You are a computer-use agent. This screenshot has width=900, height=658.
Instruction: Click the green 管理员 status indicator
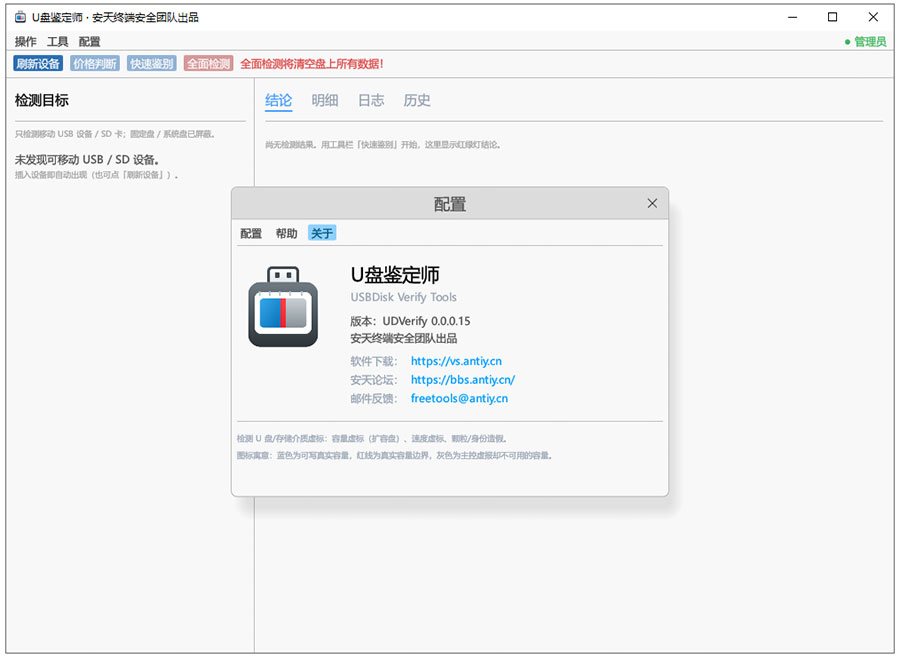click(x=866, y=41)
